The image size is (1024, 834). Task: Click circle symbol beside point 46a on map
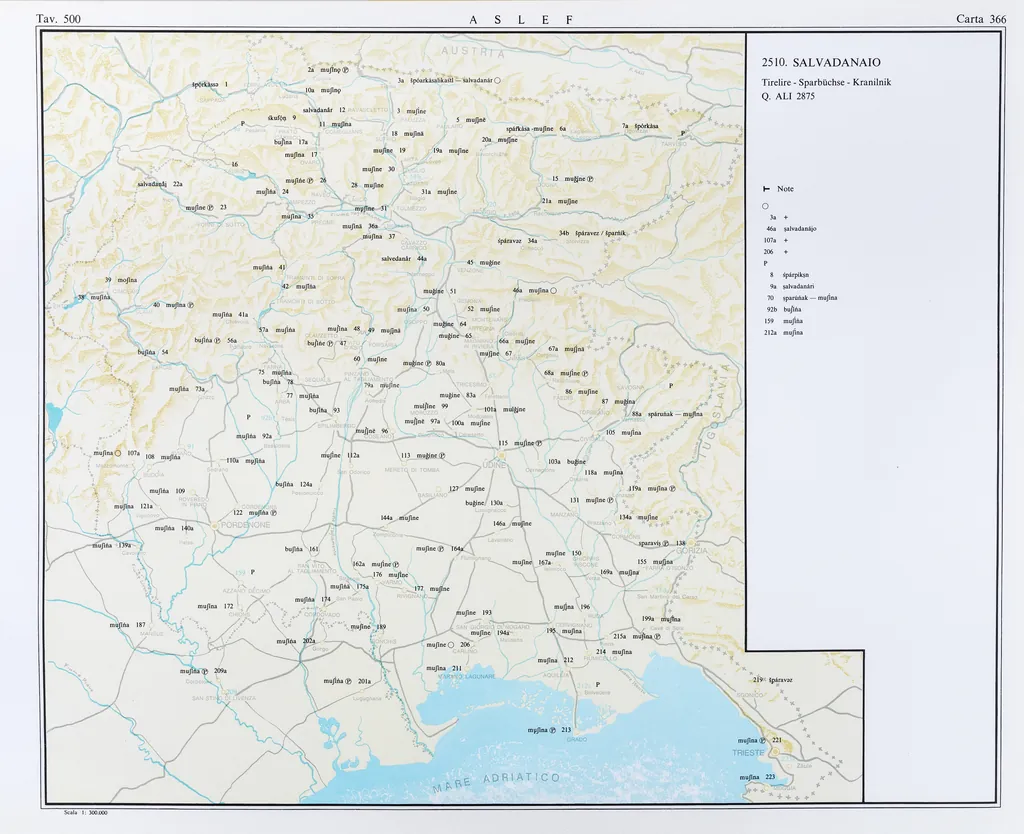[553, 291]
